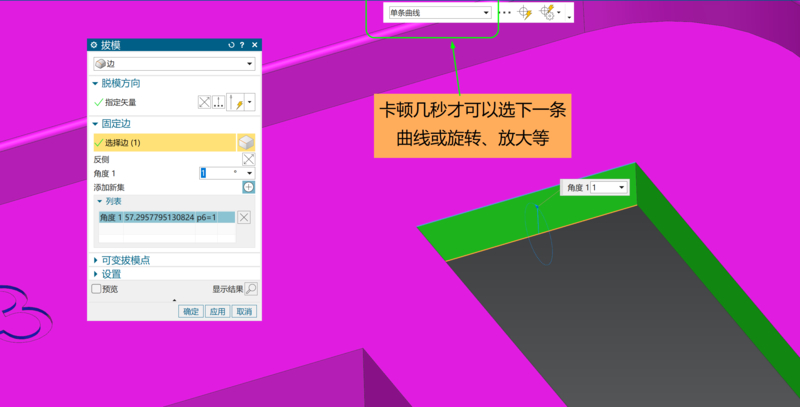
Task: Click the three-dots more options button in selection bar
Action: pyautogui.click(x=505, y=13)
